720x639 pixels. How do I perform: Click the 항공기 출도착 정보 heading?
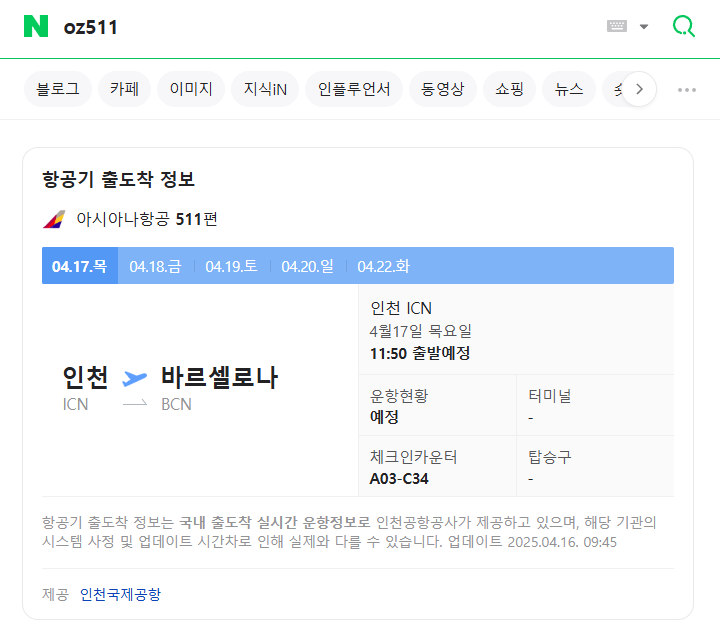point(118,179)
